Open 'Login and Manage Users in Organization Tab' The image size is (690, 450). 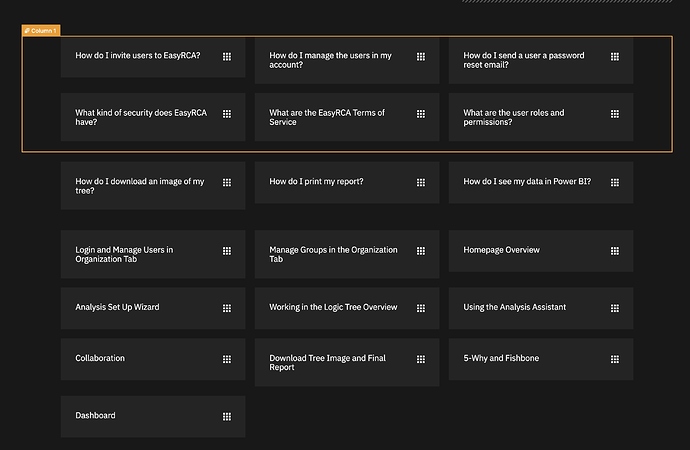coord(124,255)
